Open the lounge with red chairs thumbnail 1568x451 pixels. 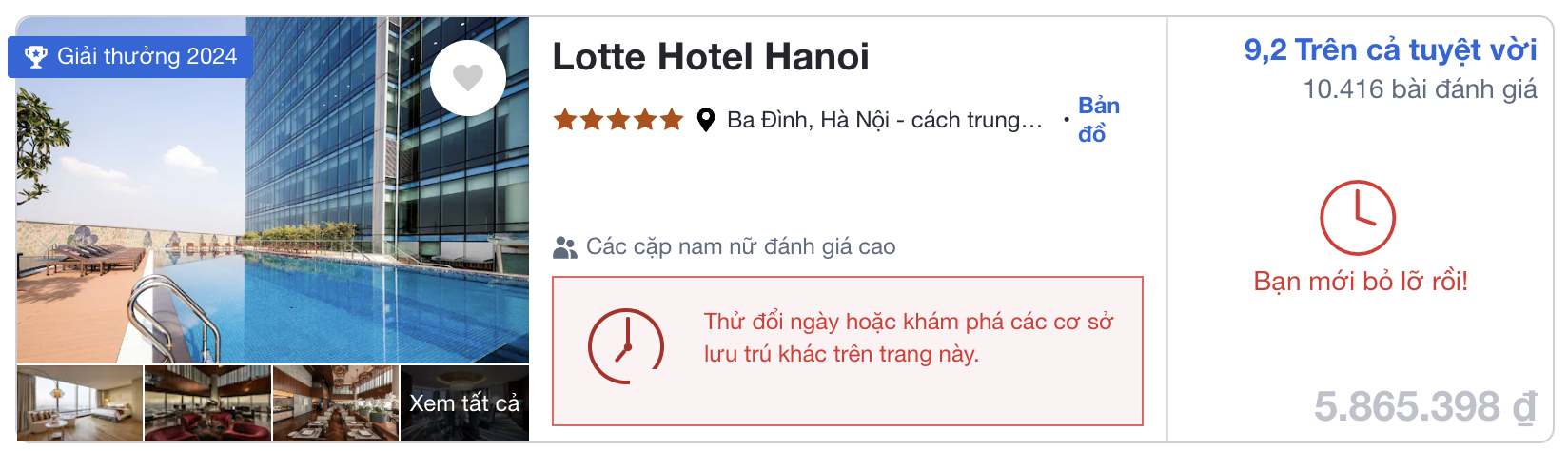207,403
